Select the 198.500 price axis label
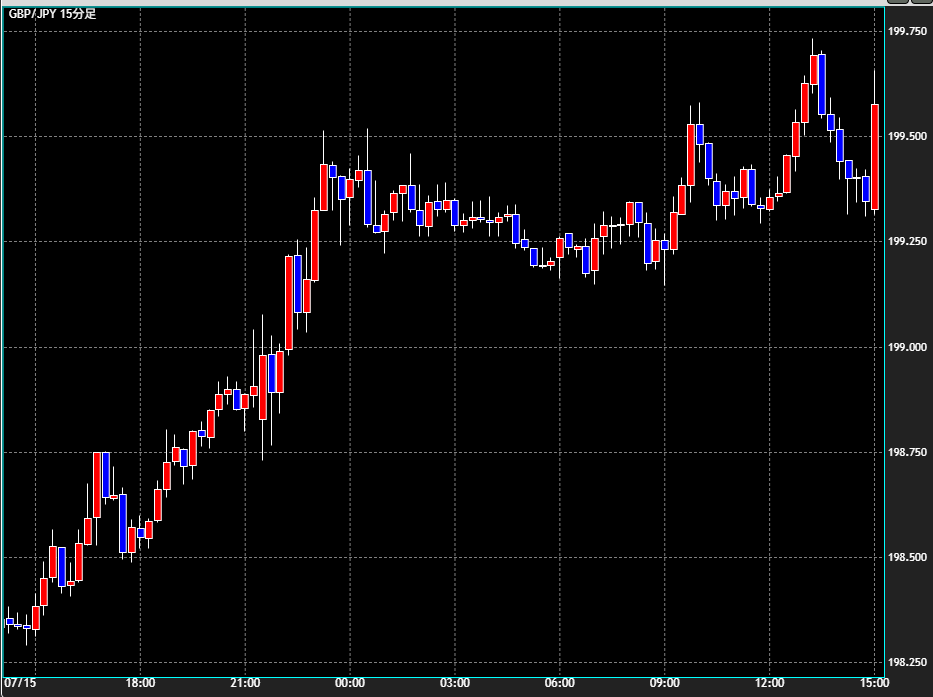933x697 pixels. [x=907, y=557]
